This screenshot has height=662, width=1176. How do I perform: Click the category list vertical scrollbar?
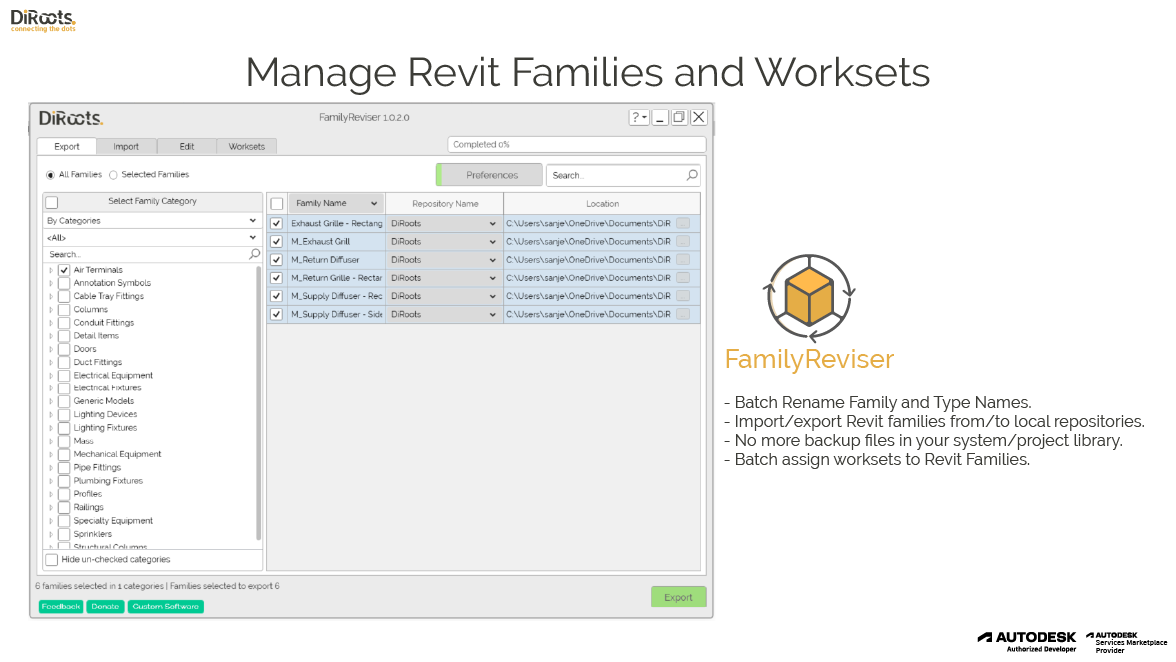pyautogui.click(x=259, y=403)
